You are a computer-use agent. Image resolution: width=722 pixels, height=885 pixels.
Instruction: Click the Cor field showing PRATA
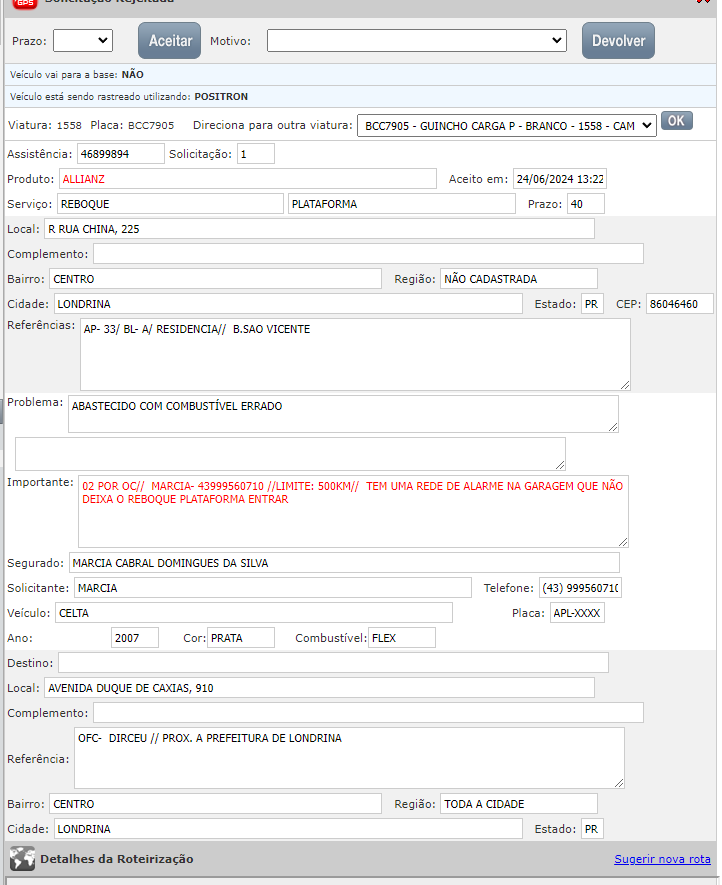(241, 638)
